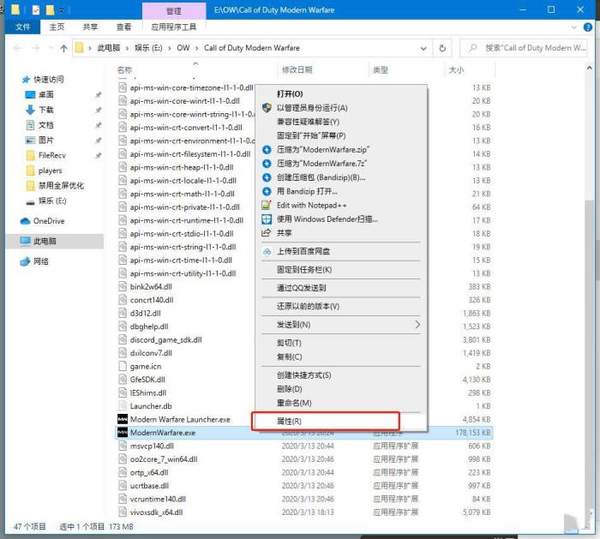Go up one folder level arrow
The image size is (600, 539).
click(x=64, y=48)
